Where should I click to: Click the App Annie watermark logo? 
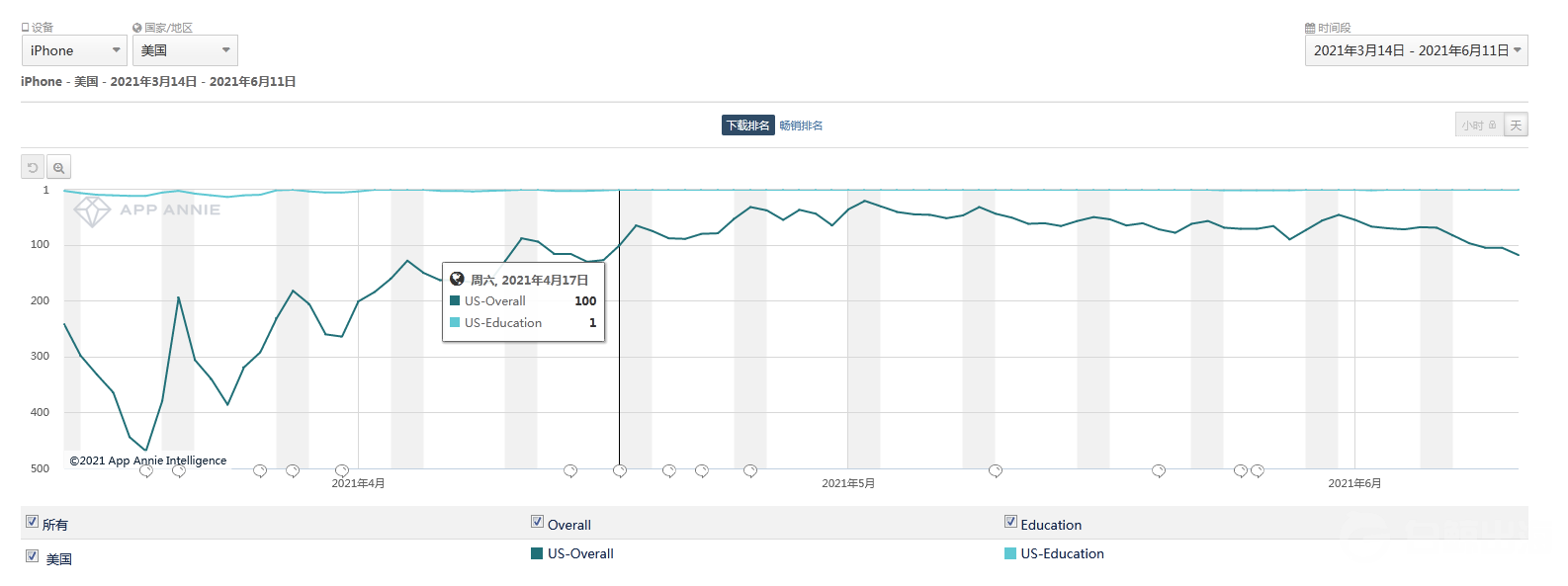[93, 210]
